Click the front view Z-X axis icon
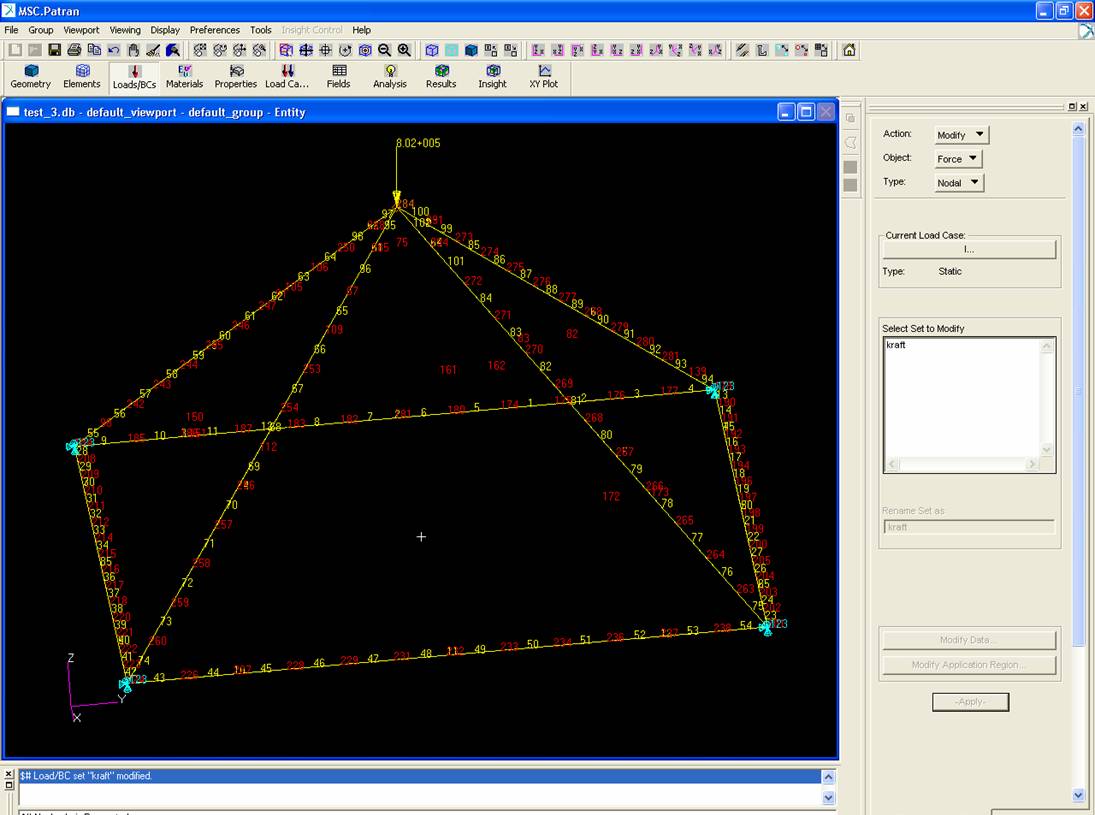 (538, 50)
